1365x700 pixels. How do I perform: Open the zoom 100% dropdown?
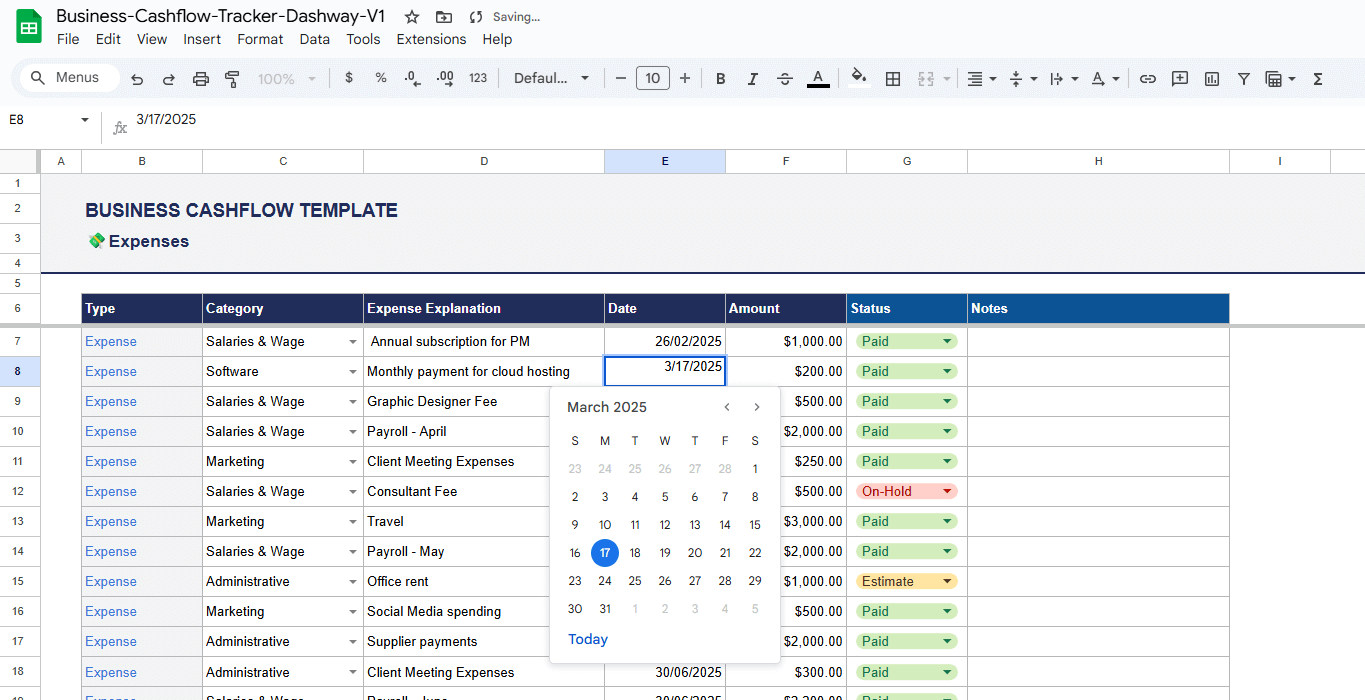pyautogui.click(x=287, y=78)
